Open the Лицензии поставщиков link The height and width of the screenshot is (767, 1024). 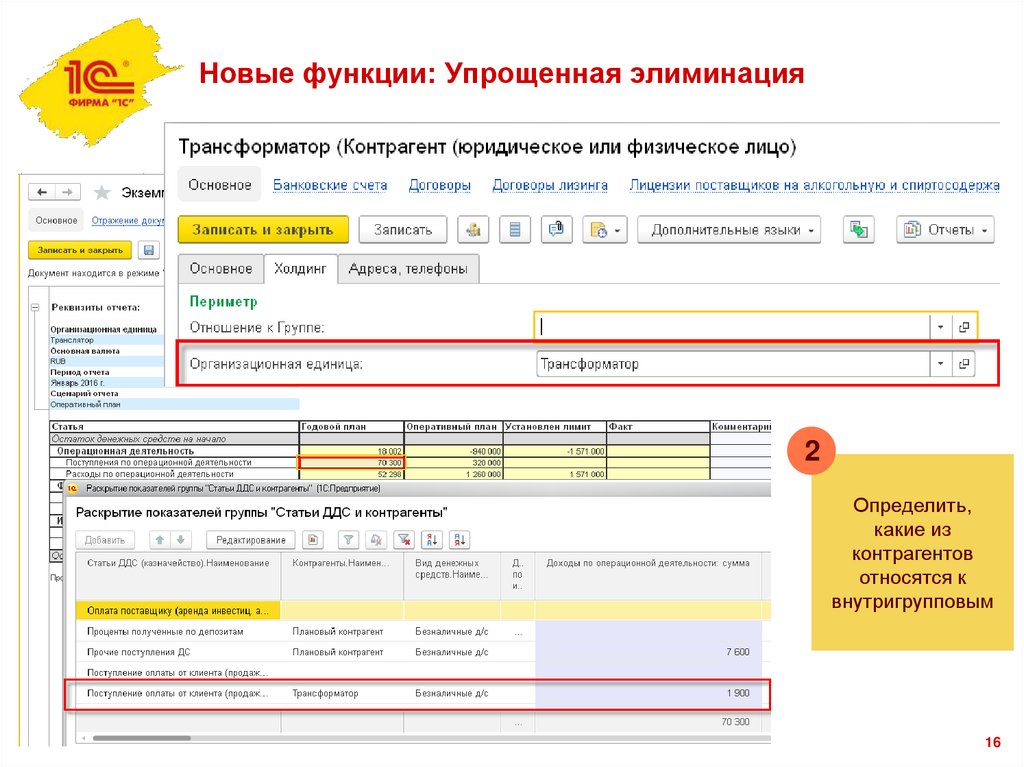(x=814, y=185)
